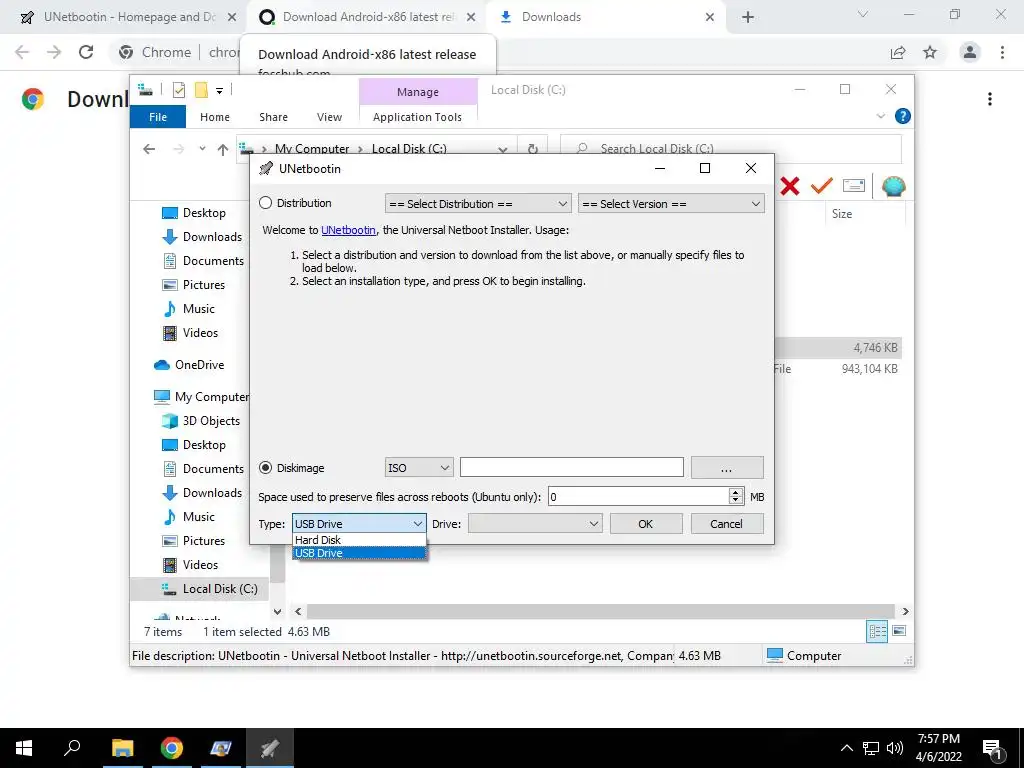The image size is (1024, 768).
Task: Click the red X delete icon in Explorer
Action: (790, 186)
